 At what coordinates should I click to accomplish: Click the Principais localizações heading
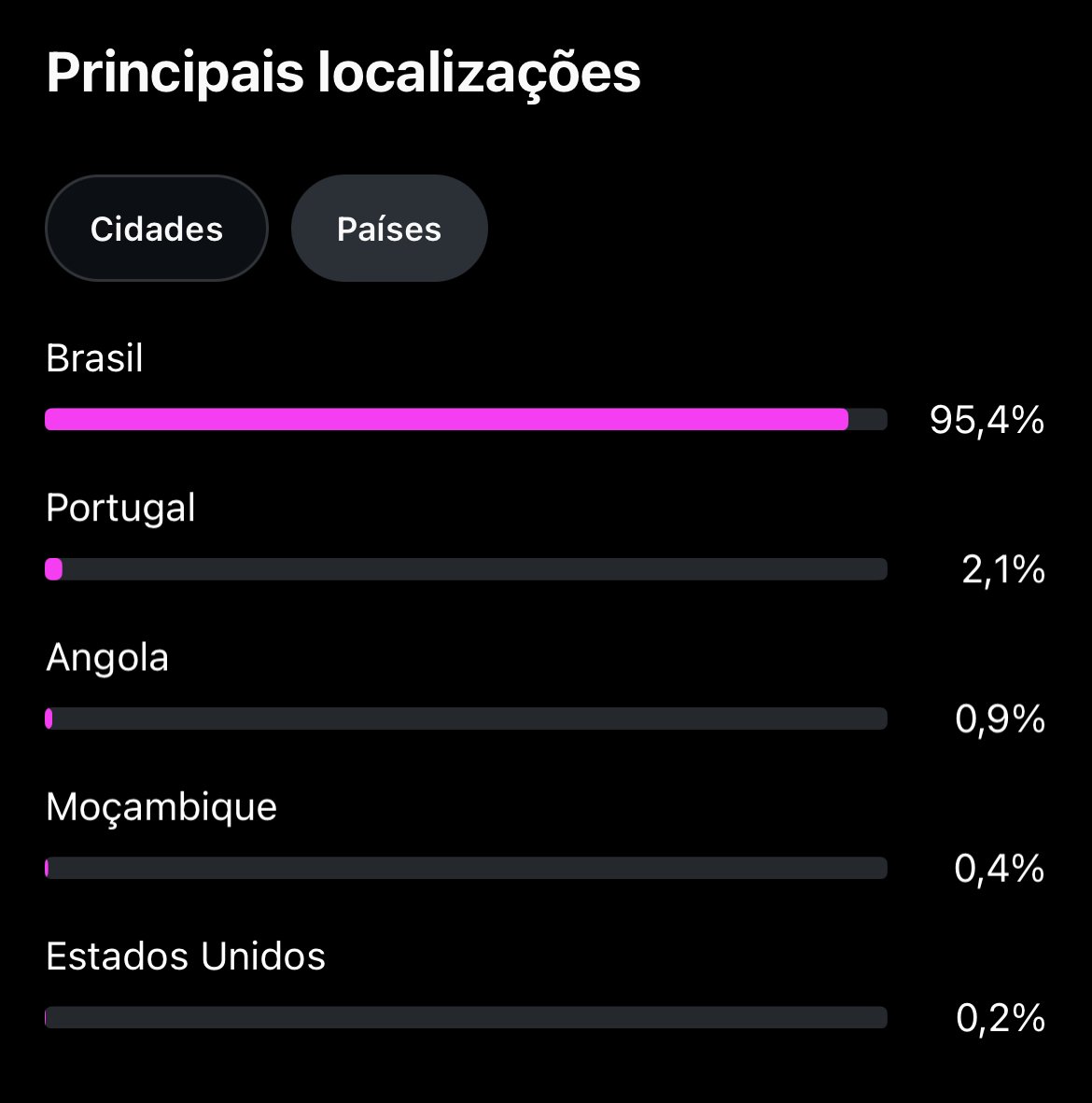click(x=343, y=73)
